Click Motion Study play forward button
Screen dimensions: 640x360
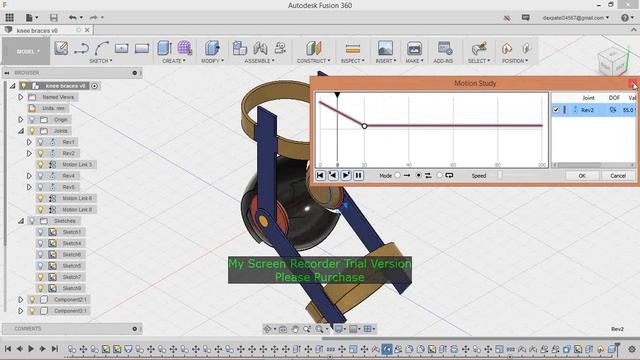[x=346, y=176]
